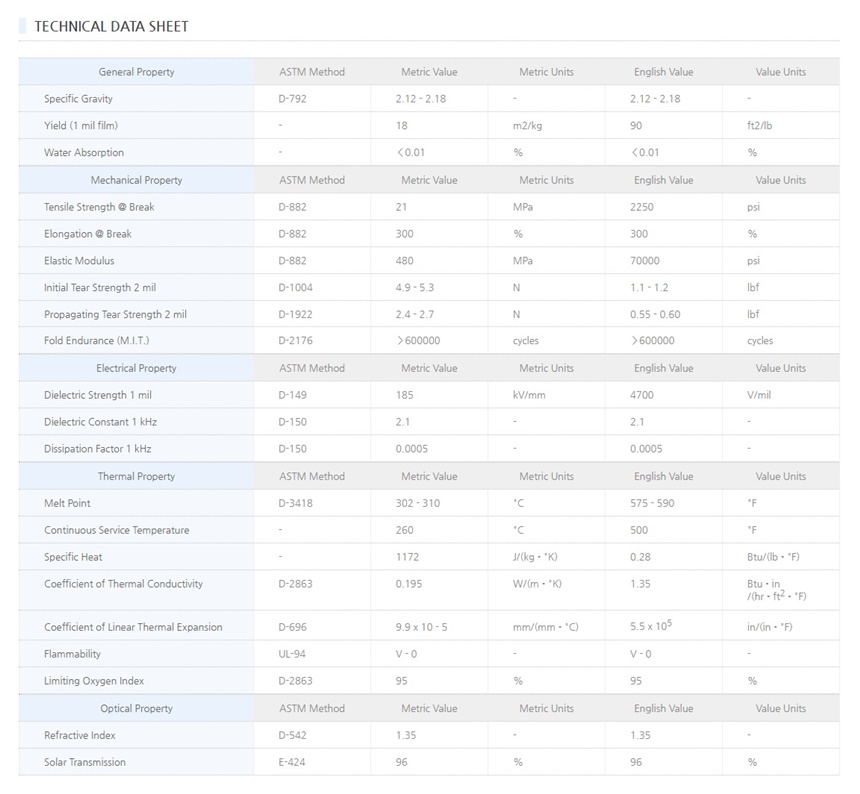The height and width of the screenshot is (794, 860).
Task: Click the Melt Point row label
Action: point(67,503)
